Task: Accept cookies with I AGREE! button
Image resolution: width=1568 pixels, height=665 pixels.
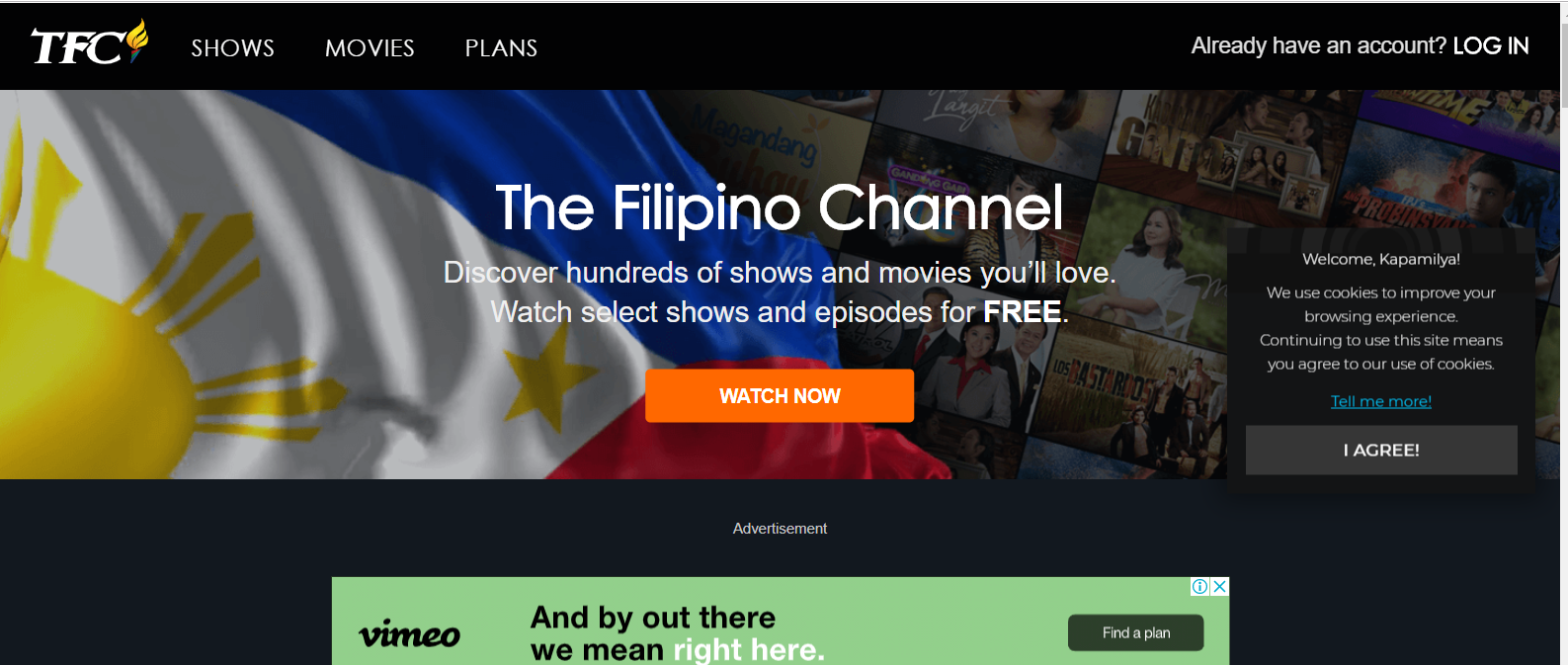Action: [1381, 451]
